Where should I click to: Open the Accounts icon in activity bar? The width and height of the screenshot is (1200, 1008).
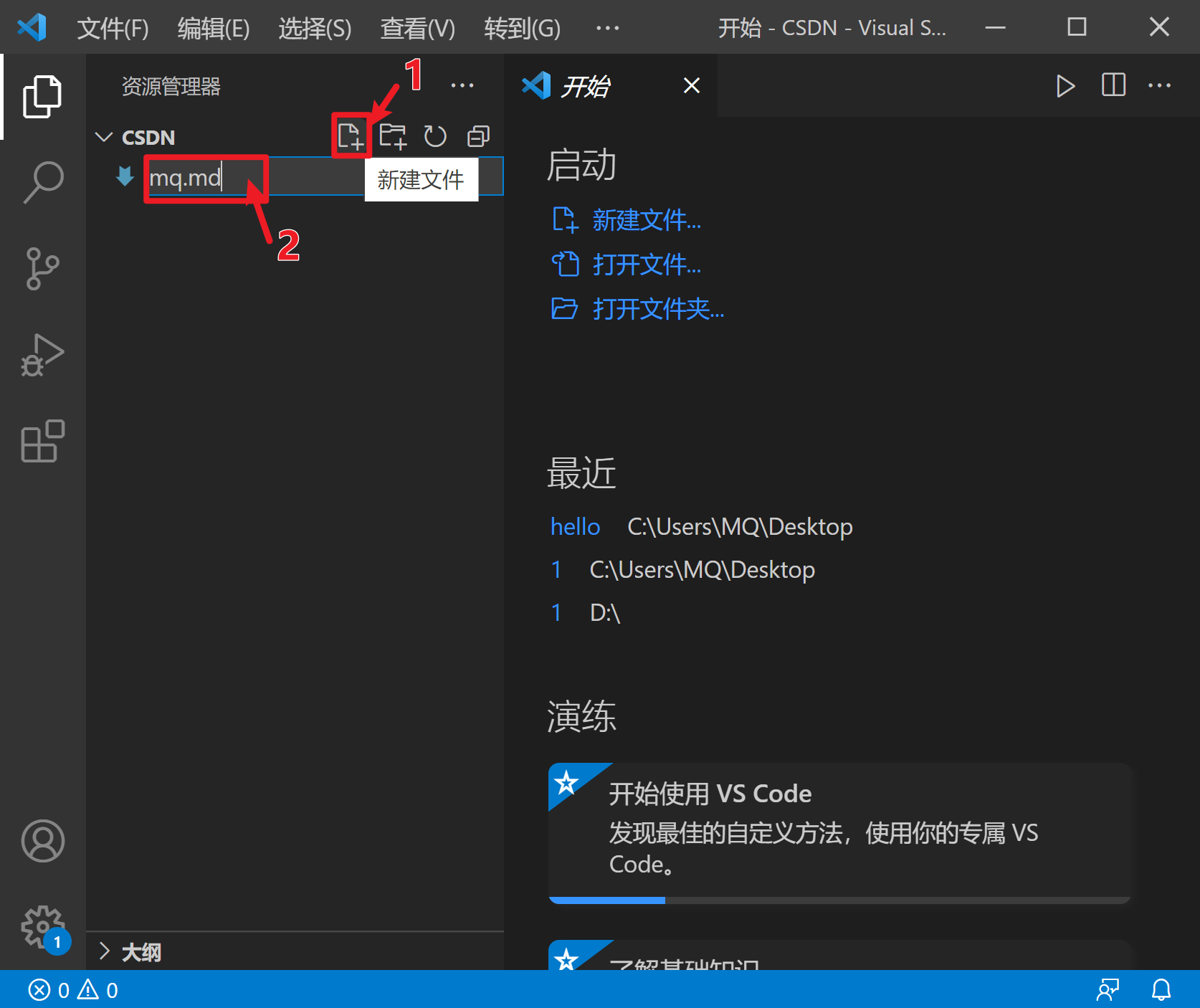[x=42, y=841]
